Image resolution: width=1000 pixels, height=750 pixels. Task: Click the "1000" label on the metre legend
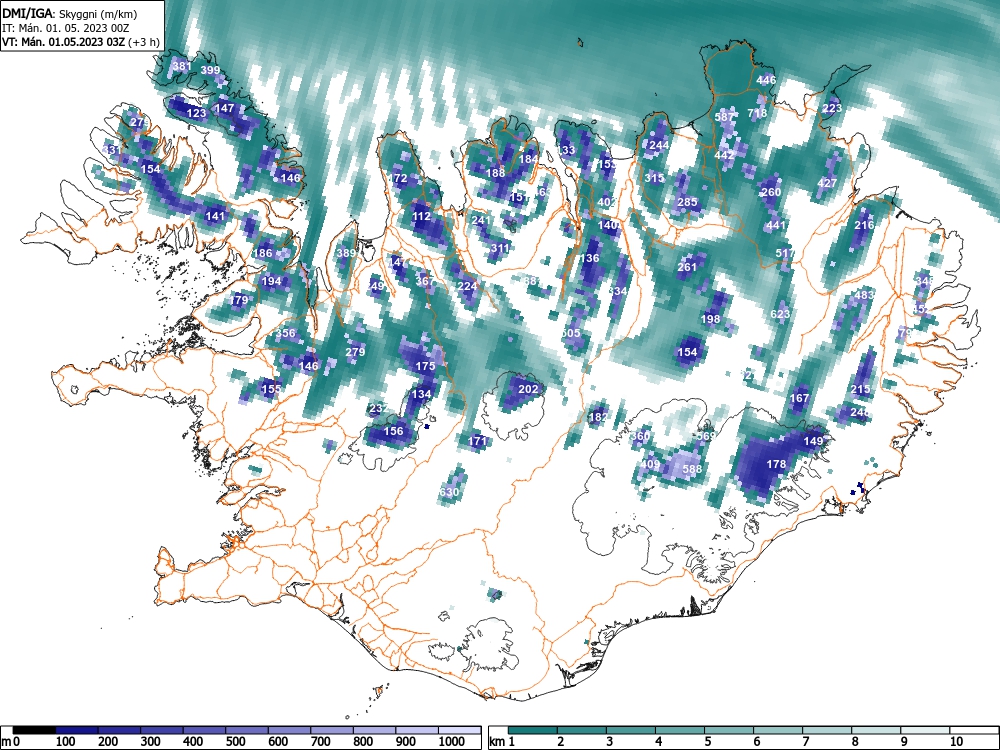click(x=452, y=742)
